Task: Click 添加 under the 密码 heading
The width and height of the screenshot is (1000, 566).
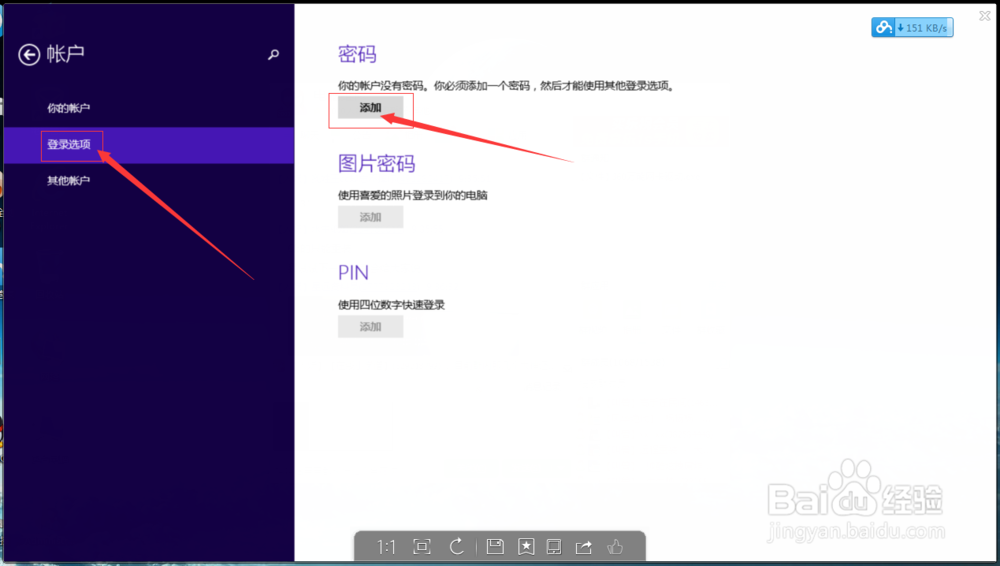Action: (x=371, y=107)
